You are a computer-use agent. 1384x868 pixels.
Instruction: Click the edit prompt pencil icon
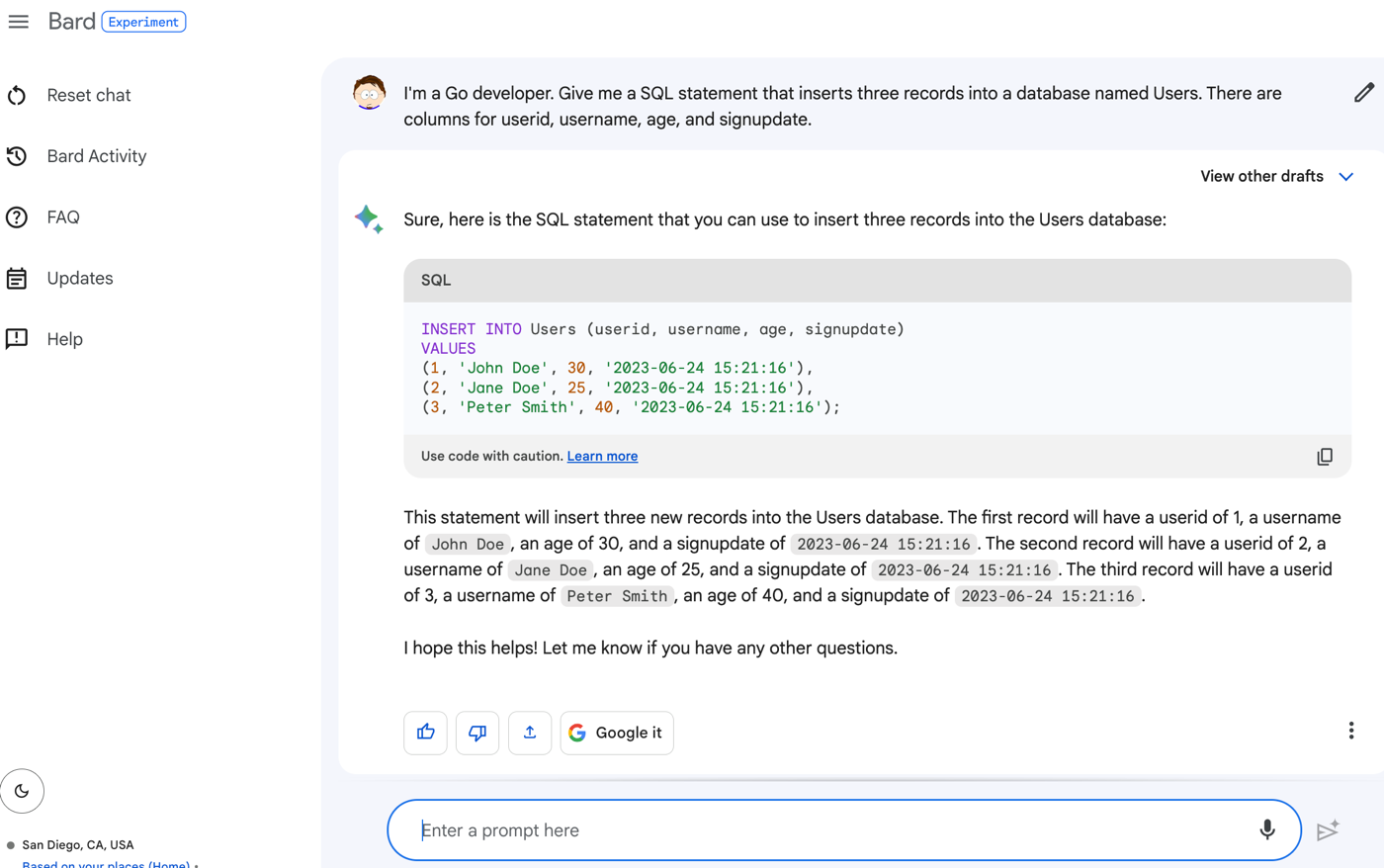click(1363, 93)
